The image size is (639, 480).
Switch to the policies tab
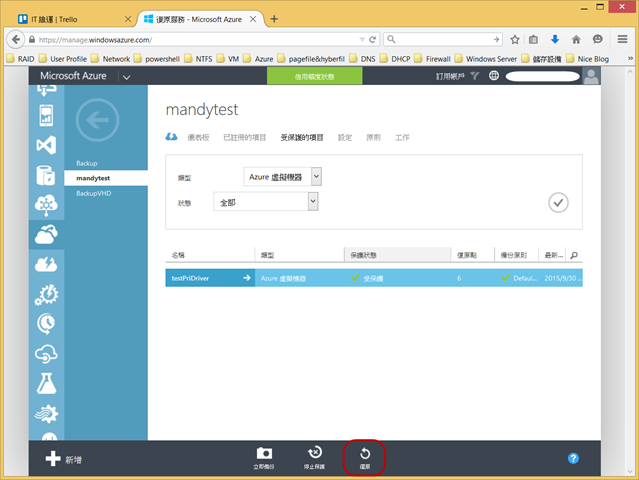click(x=373, y=138)
